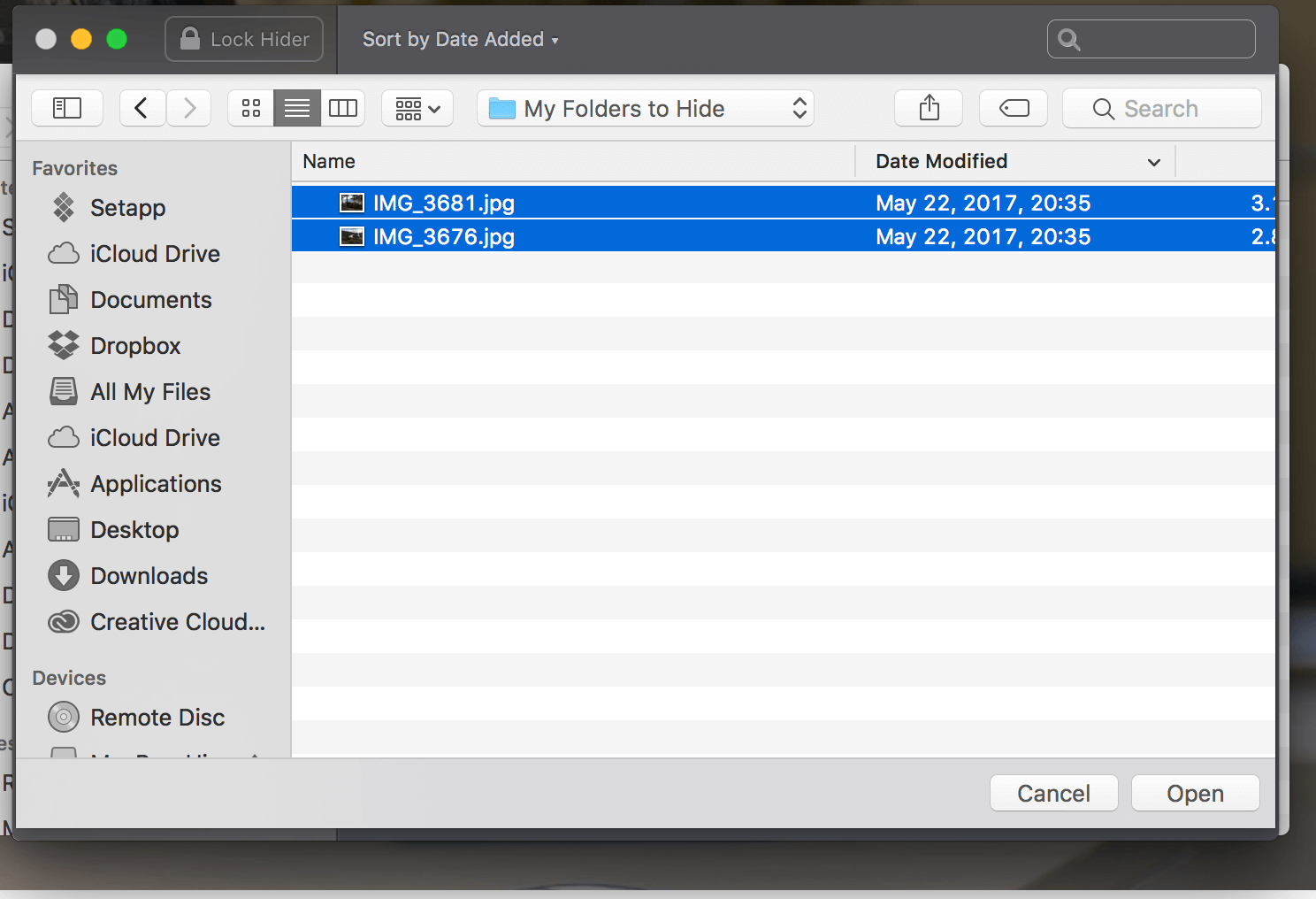Select the IMG_3676.jpg file

[x=445, y=236]
